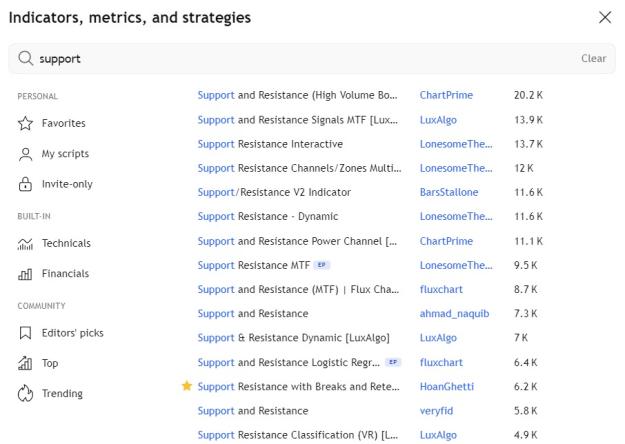Image resolution: width=625 pixels, height=444 pixels.
Task: Add Support and Resistance Logistic Regr... indicator
Action: click(x=289, y=362)
